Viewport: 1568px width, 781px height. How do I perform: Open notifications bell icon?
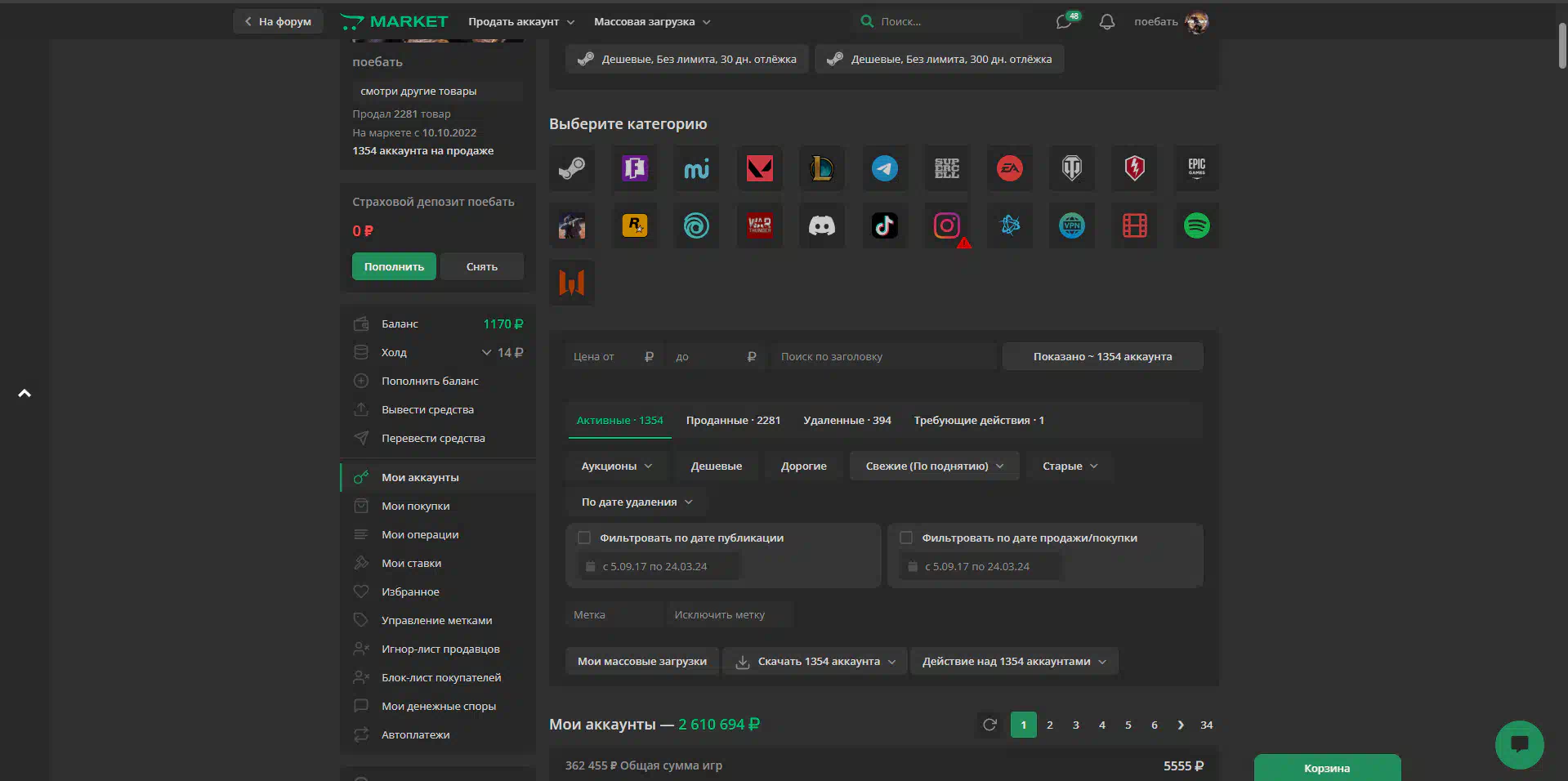click(x=1107, y=22)
